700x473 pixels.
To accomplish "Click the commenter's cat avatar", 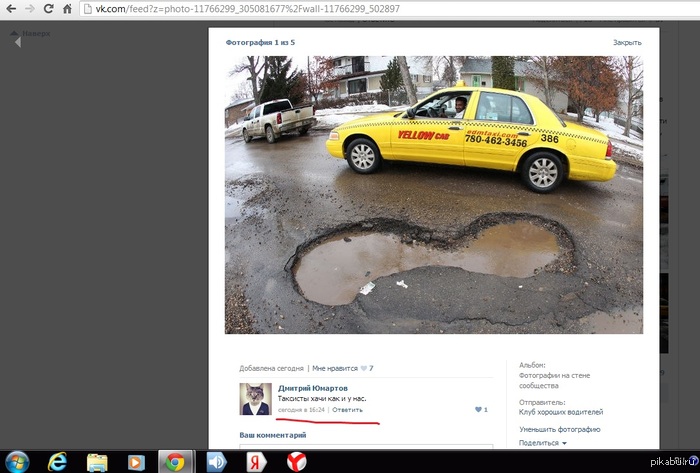I will coord(255,398).
